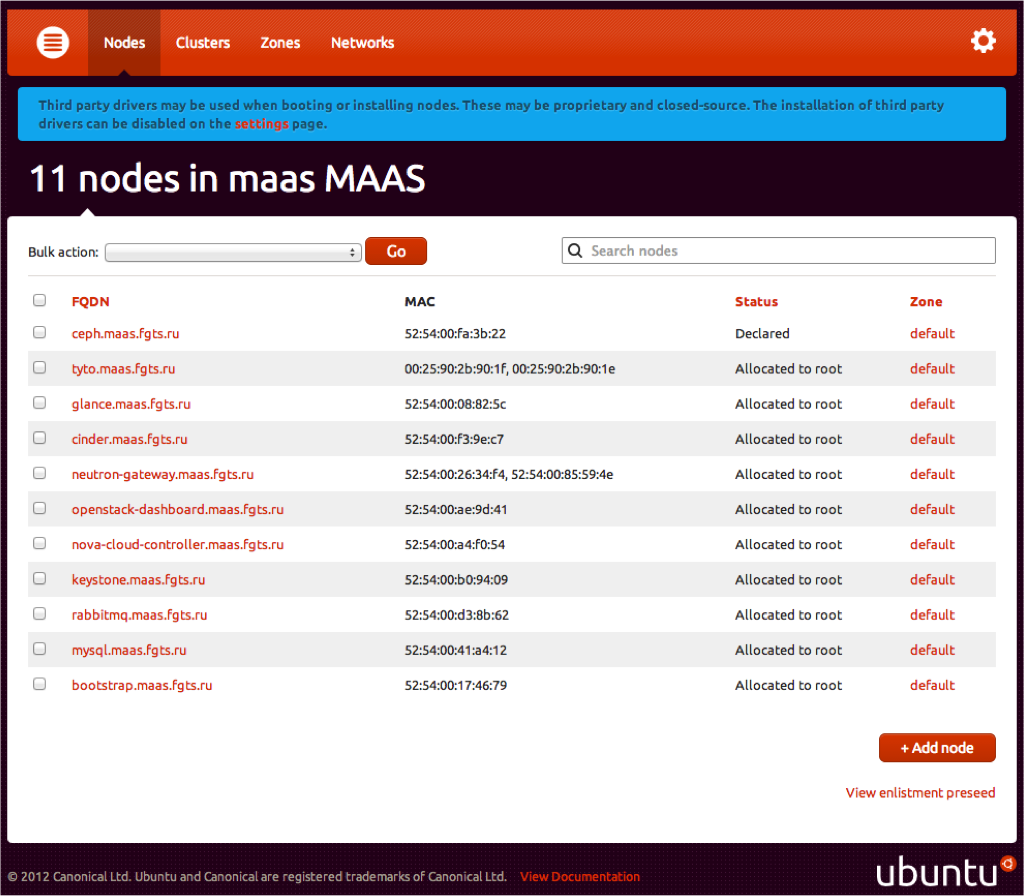Click default zone for bootstrap row

click(x=932, y=686)
